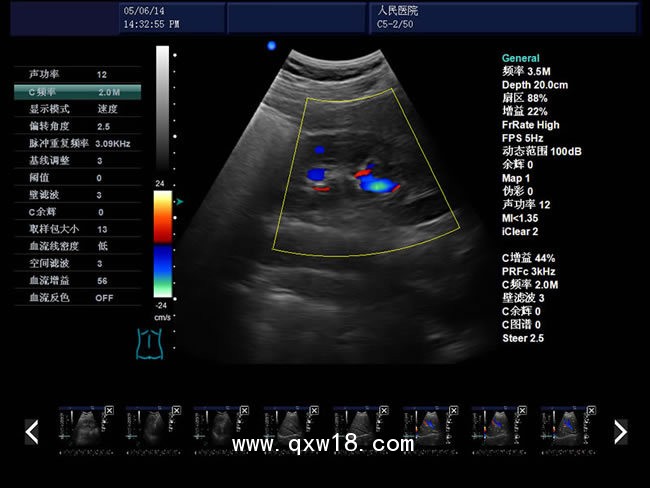Click the blue probe orientation dot
Screen dimensions: 650x488
point(271,45)
